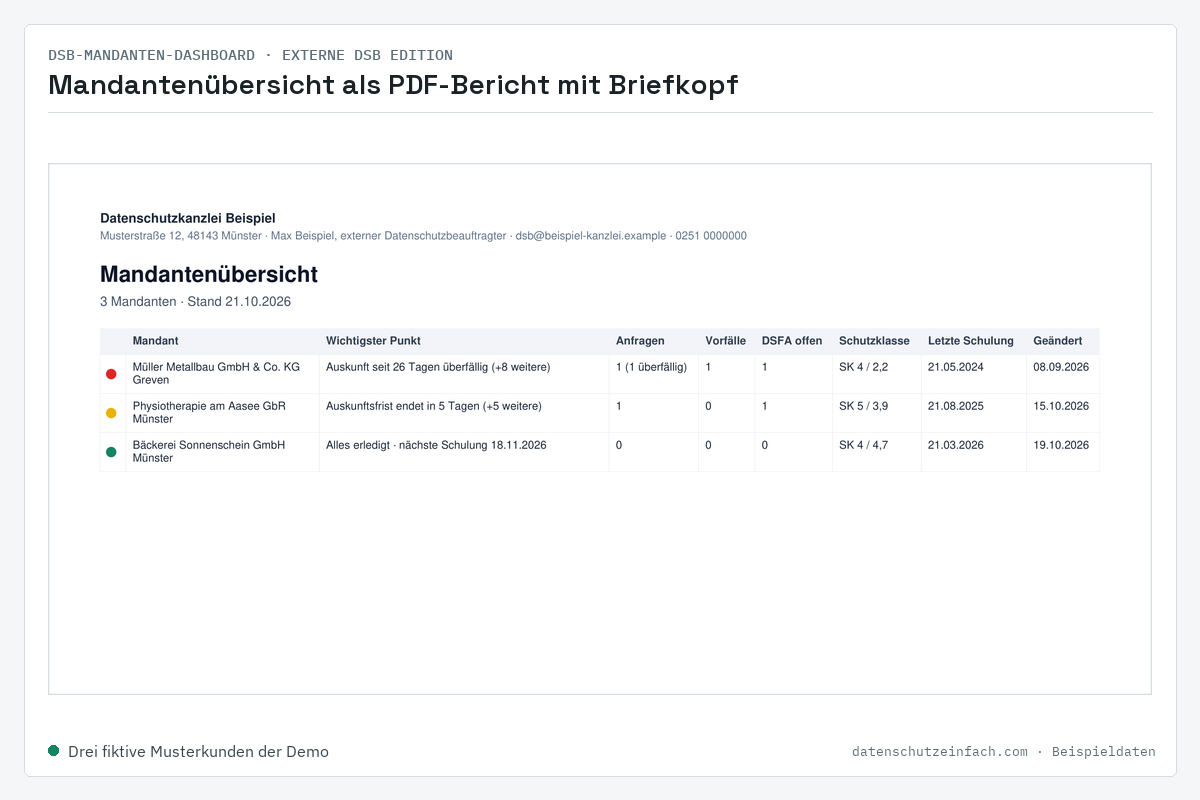Select 'Bäckerei Sonnenschein GmbH' cell

(x=222, y=452)
